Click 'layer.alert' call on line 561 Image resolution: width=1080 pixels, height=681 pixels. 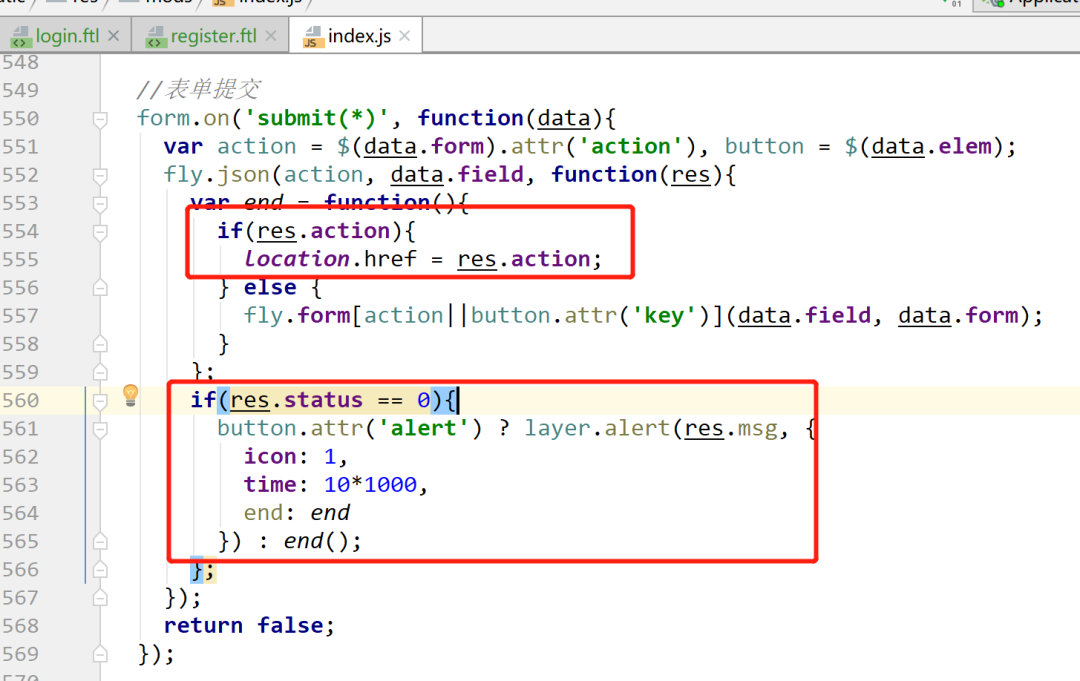(x=597, y=428)
